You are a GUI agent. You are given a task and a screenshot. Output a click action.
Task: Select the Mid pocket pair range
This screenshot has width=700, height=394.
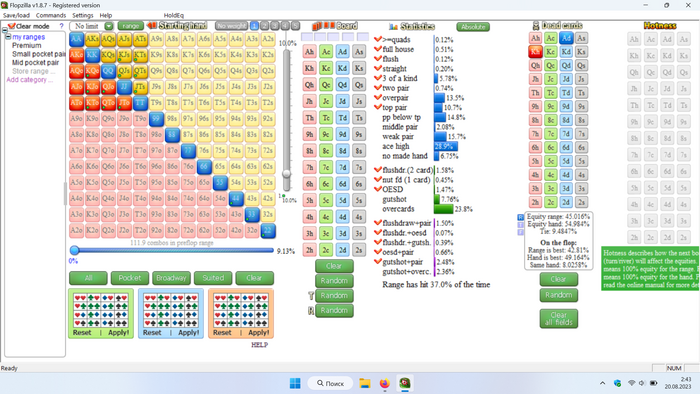(x=35, y=62)
